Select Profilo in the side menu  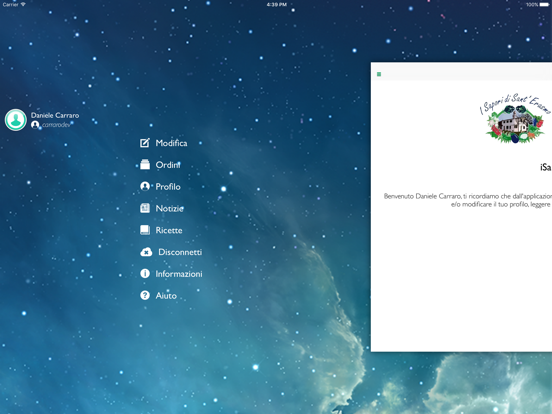[168, 187]
